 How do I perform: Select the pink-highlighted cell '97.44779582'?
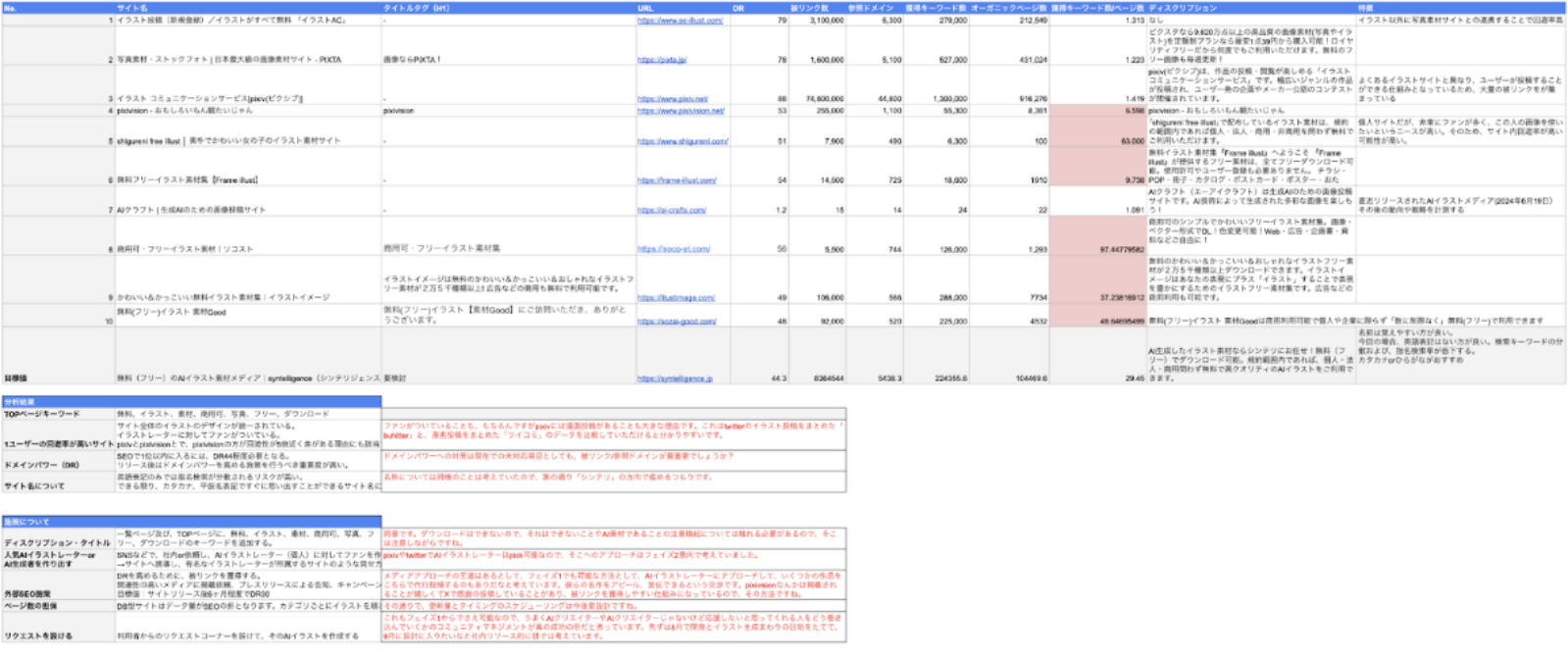pyautogui.click(x=1098, y=235)
